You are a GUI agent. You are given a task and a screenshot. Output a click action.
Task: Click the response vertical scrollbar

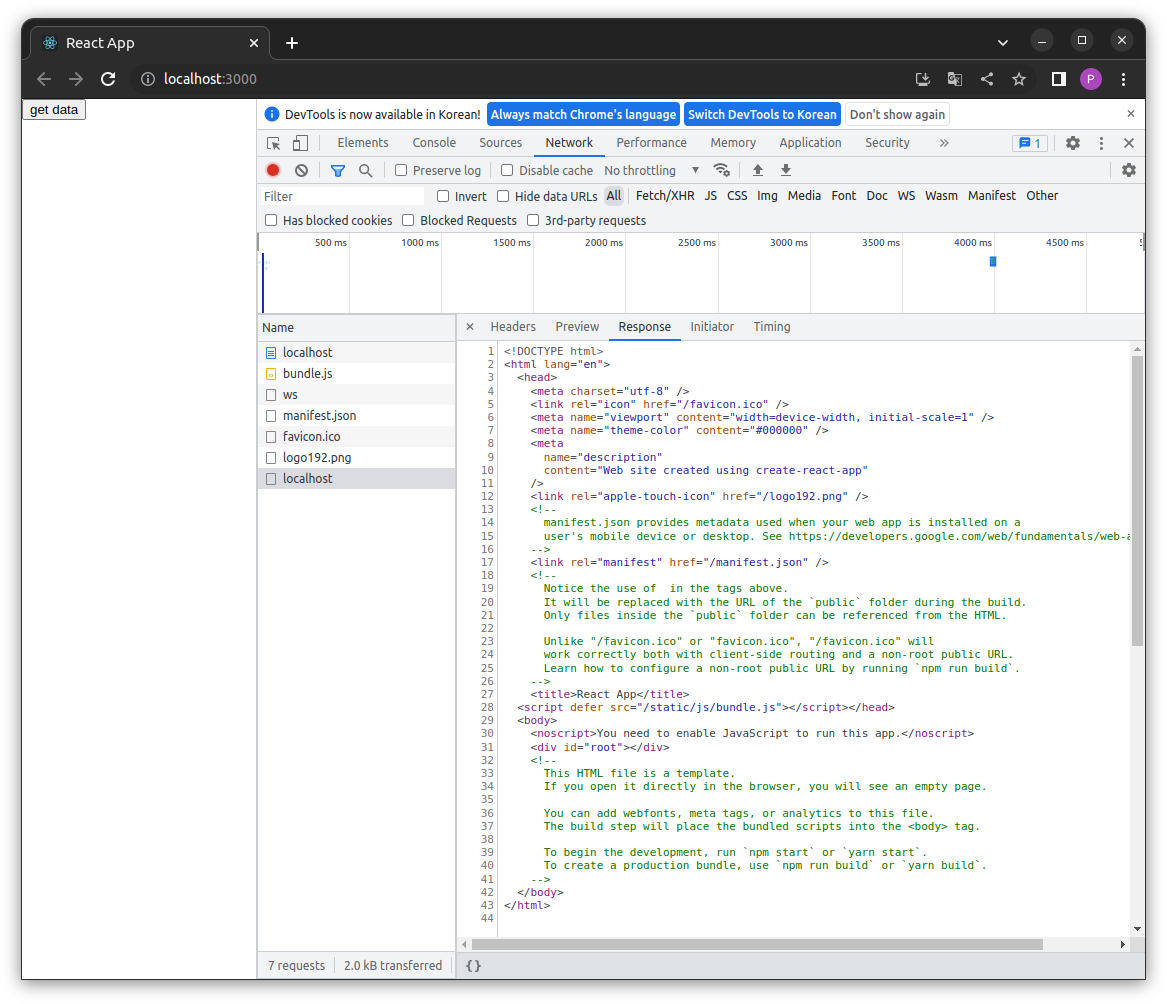pos(1137,500)
